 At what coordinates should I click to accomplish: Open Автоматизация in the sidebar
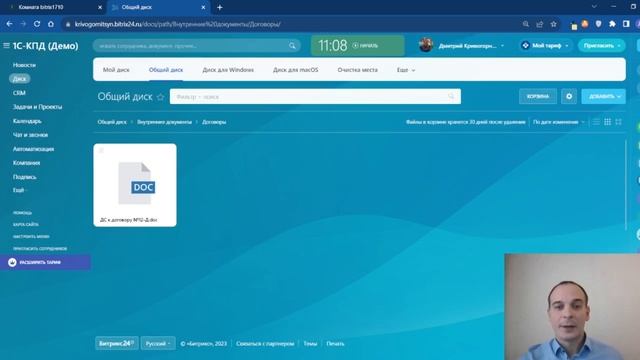tap(33, 149)
